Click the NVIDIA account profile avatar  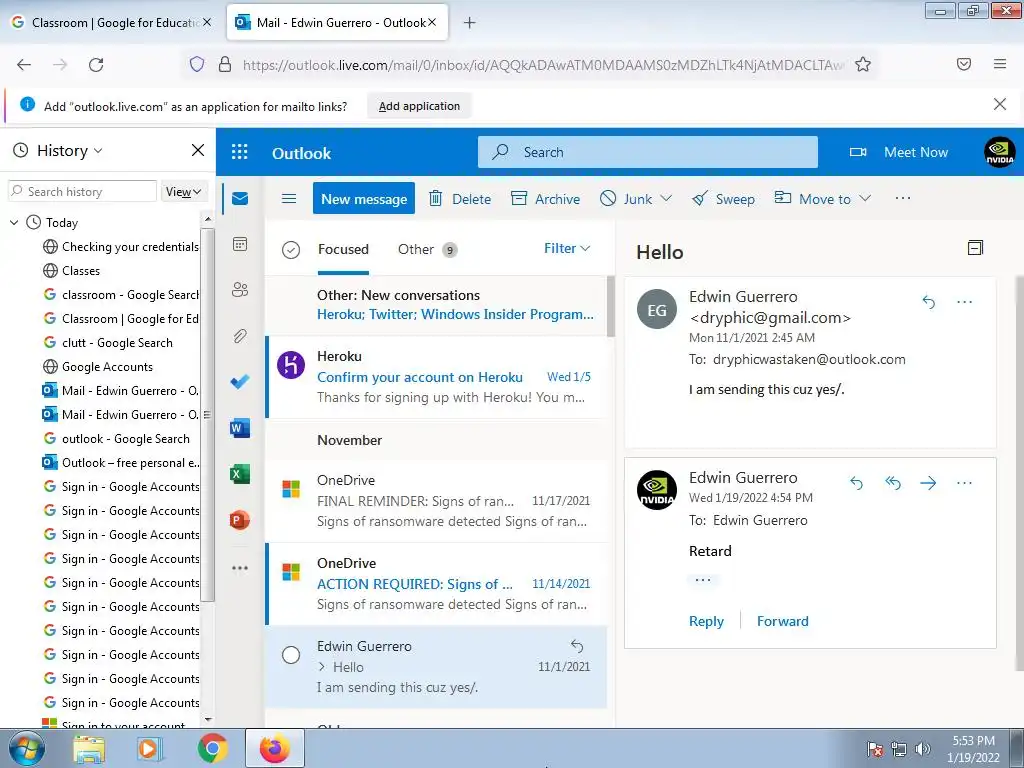tap(999, 152)
